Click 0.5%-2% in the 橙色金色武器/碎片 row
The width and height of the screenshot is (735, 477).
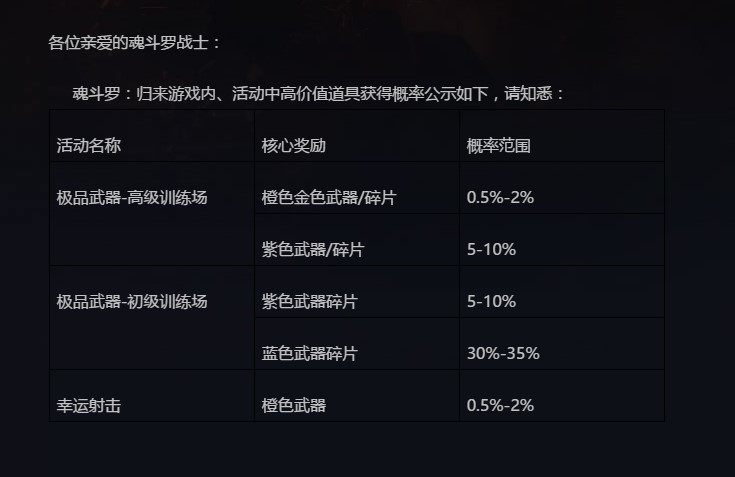click(500, 198)
